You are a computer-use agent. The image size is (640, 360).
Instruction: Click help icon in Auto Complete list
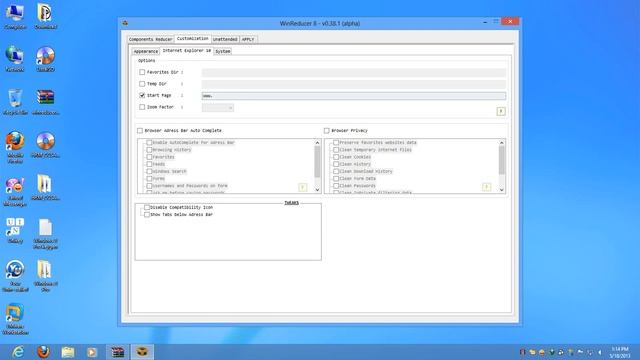(302, 187)
